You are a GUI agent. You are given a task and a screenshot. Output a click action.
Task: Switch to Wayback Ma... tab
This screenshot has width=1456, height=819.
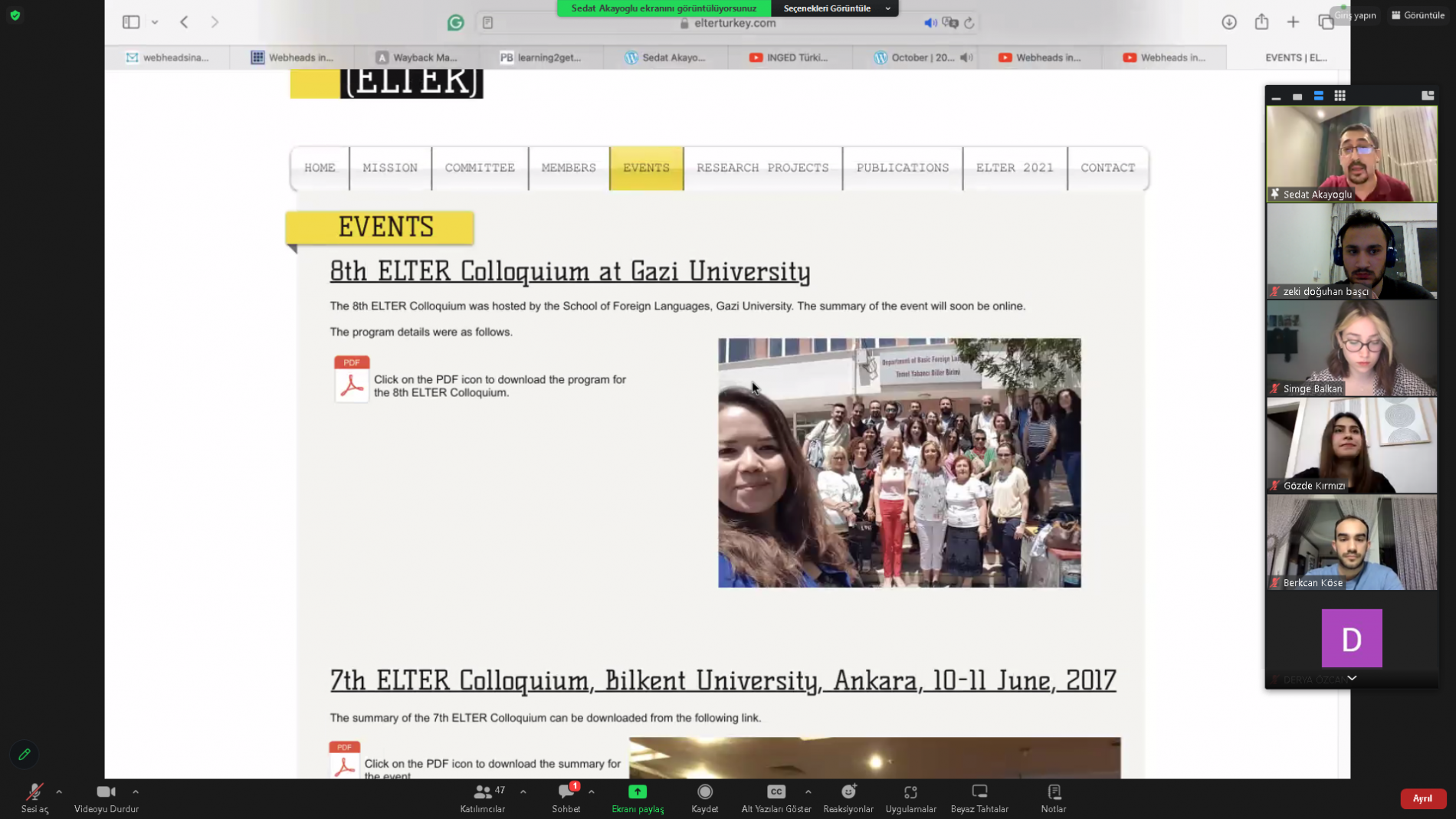click(416, 57)
